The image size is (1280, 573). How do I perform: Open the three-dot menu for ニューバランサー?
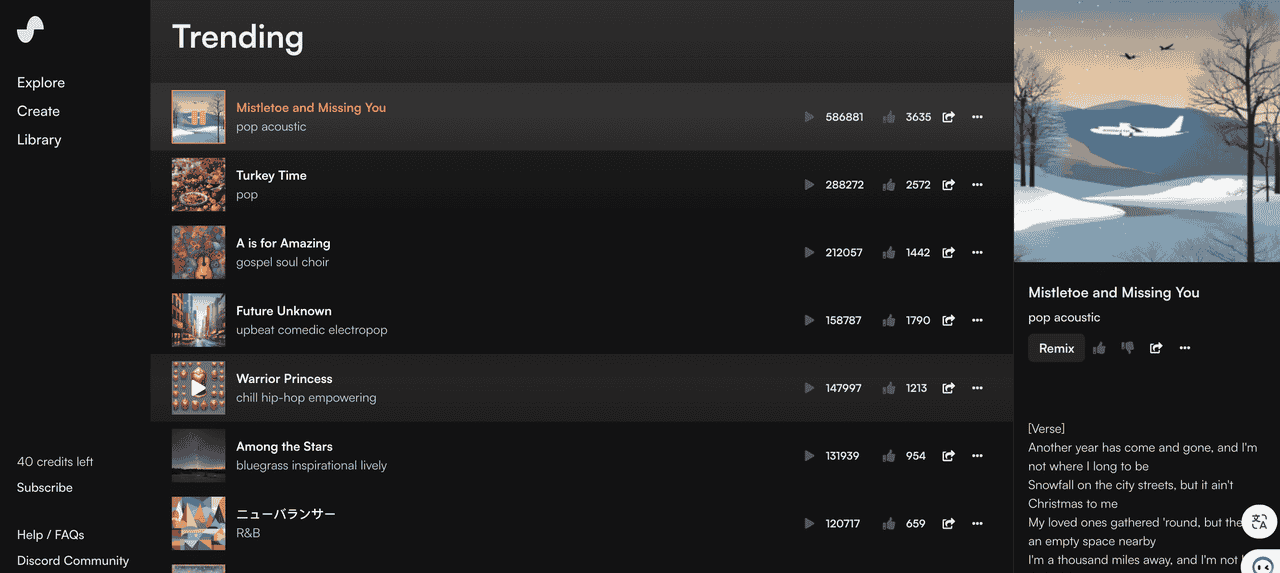(977, 524)
